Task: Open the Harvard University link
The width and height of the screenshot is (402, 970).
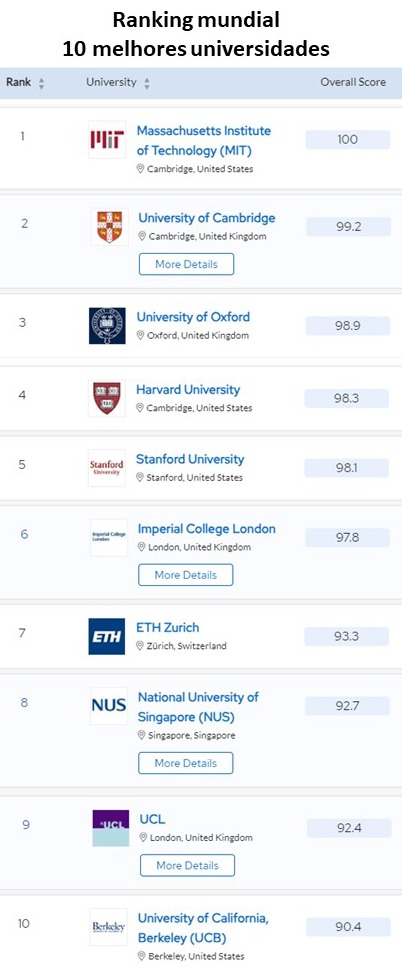Action: (x=188, y=390)
